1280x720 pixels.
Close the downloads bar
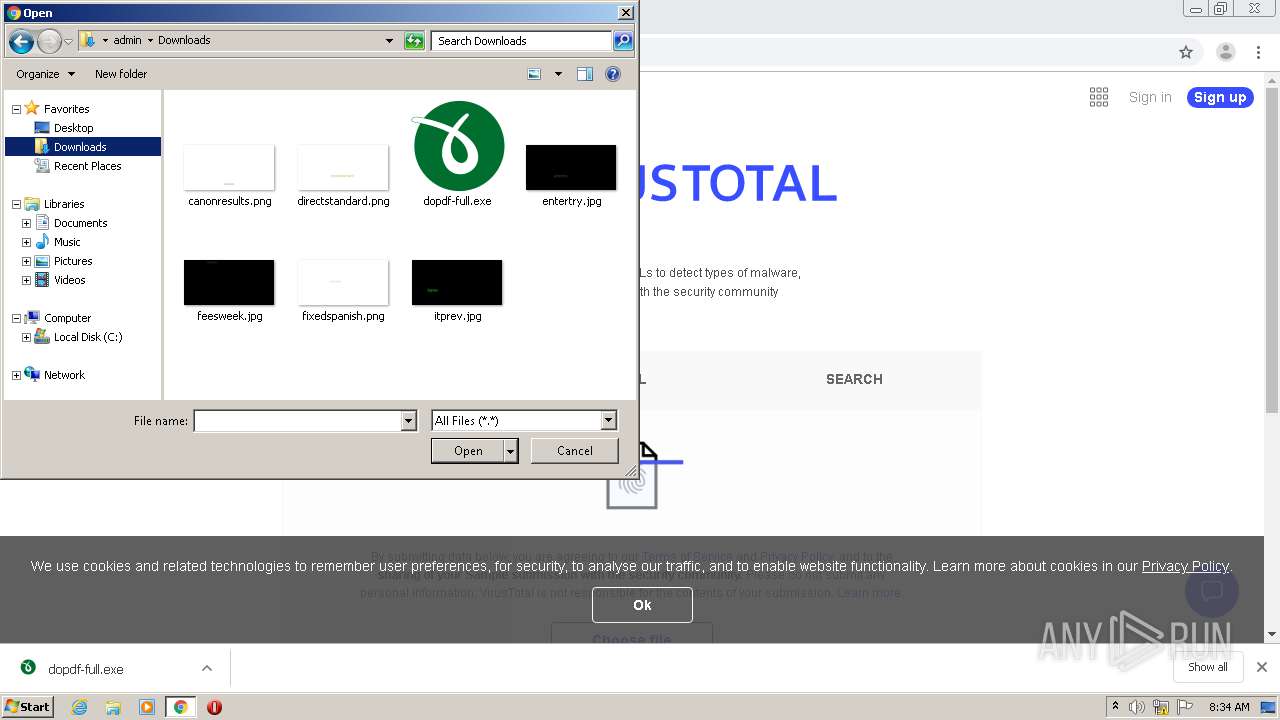click(1262, 667)
